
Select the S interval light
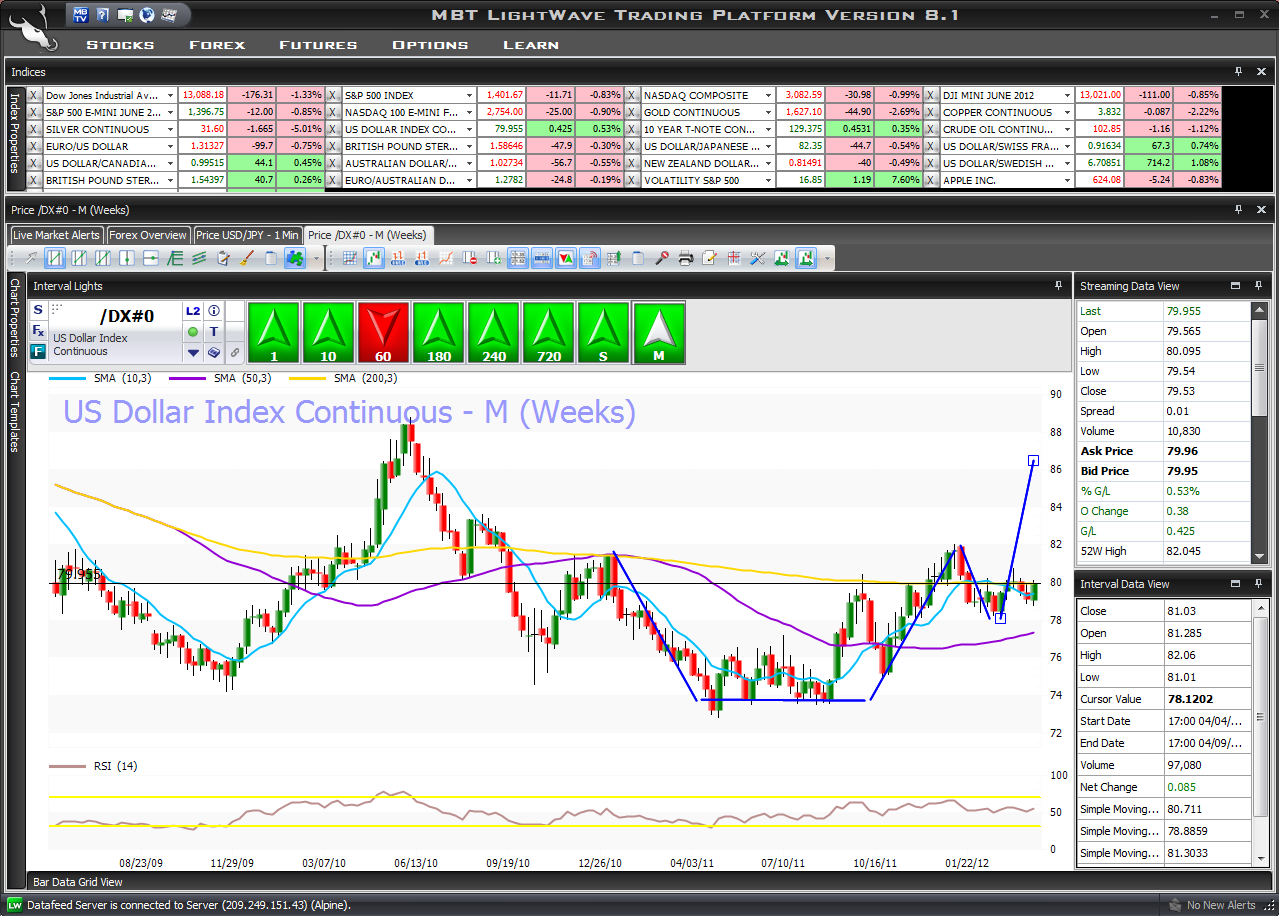[603, 333]
